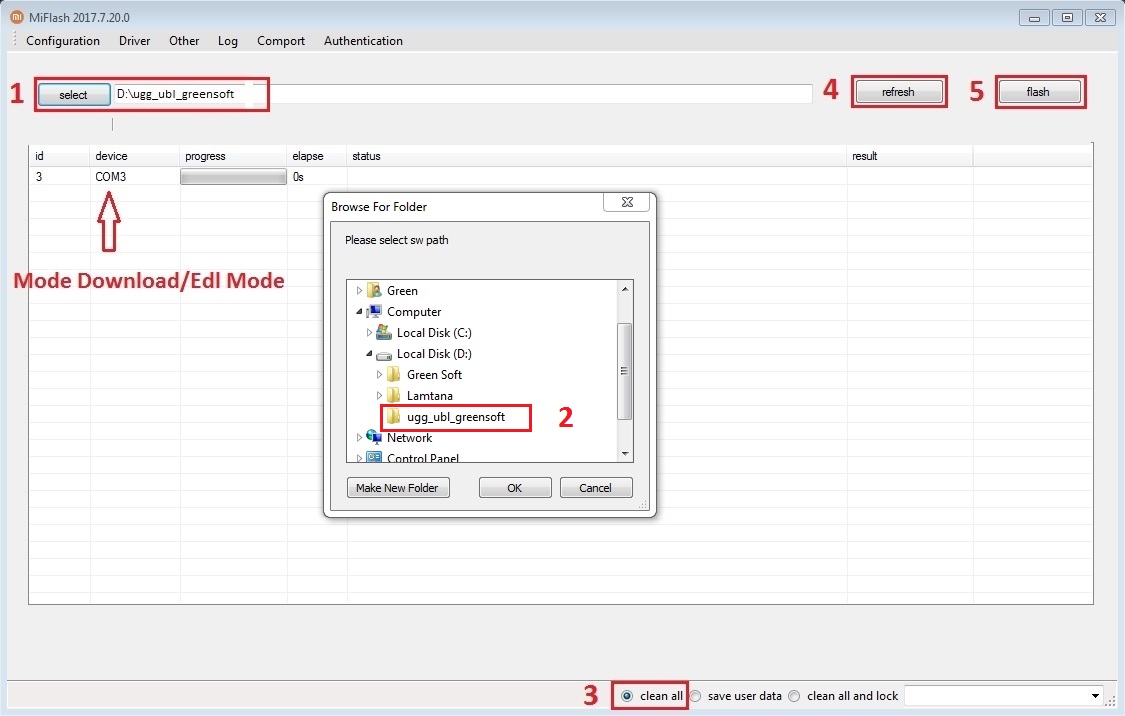Select the clean all and lock option
The image size is (1125, 716).
coord(794,696)
